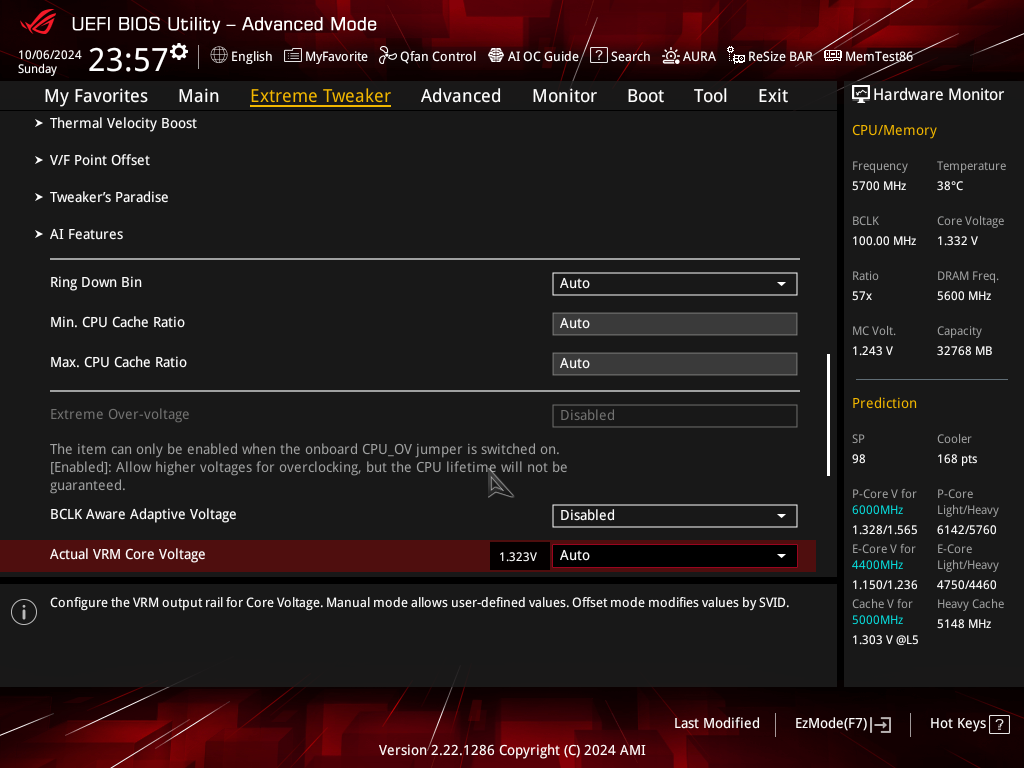The image size is (1024, 768).
Task: Click 4400MHz E-Core prediction link
Action: tap(877, 565)
